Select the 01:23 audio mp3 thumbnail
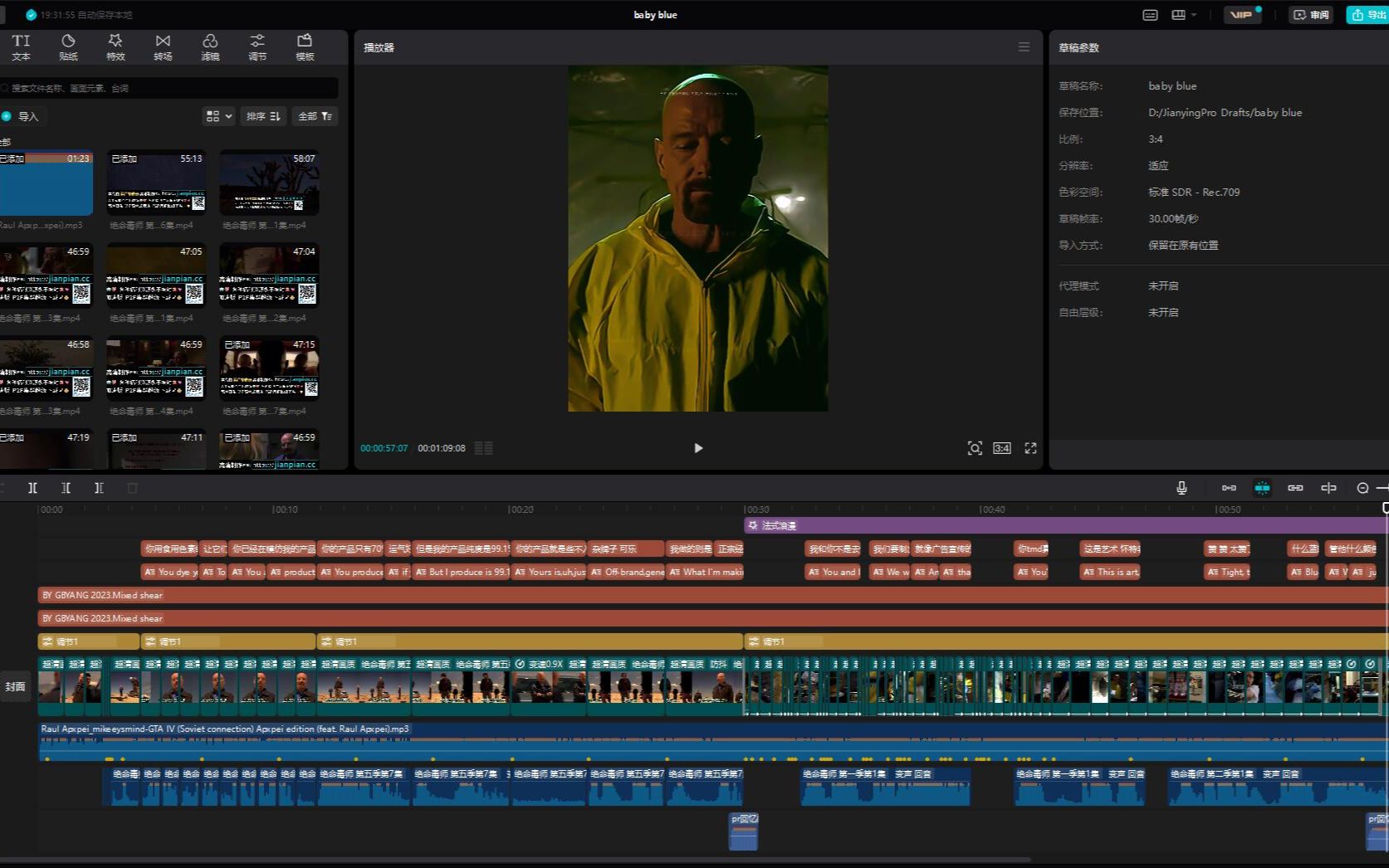Image resolution: width=1389 pixels, height=868 pixels. (45, 183)
